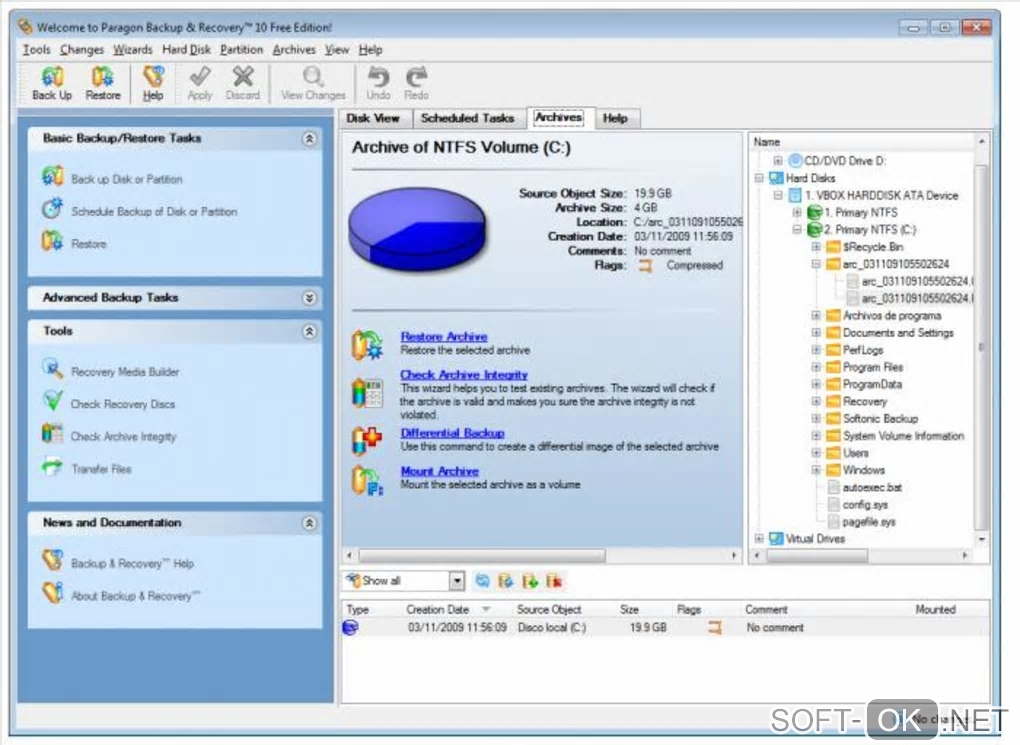Select Documents and Settings folder
Image resolution: width=1020 pixels, height=745 pixels.
pos(898,332)
